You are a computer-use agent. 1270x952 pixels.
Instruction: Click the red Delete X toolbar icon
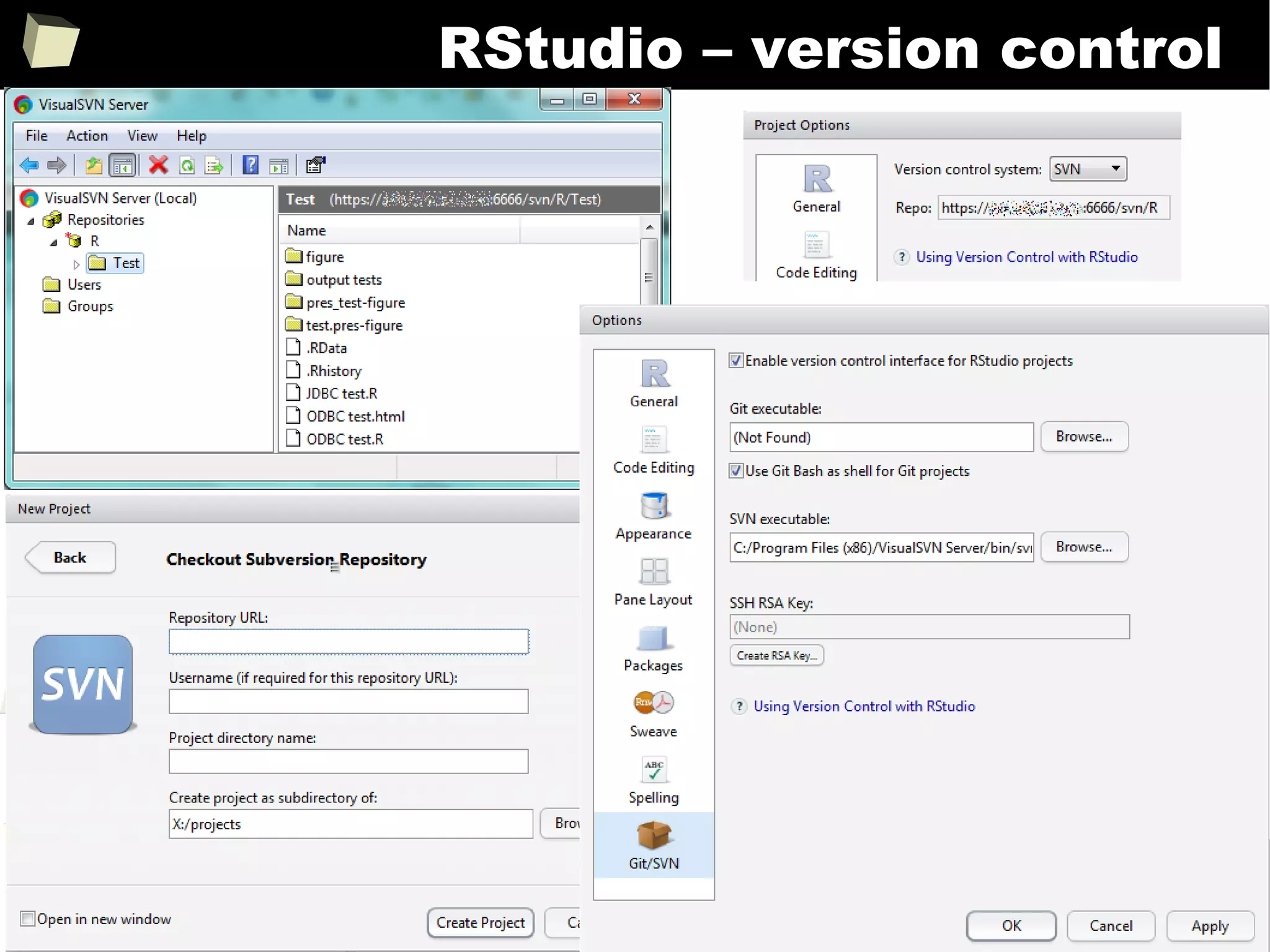pyautogui.click(x=159, y=165)
